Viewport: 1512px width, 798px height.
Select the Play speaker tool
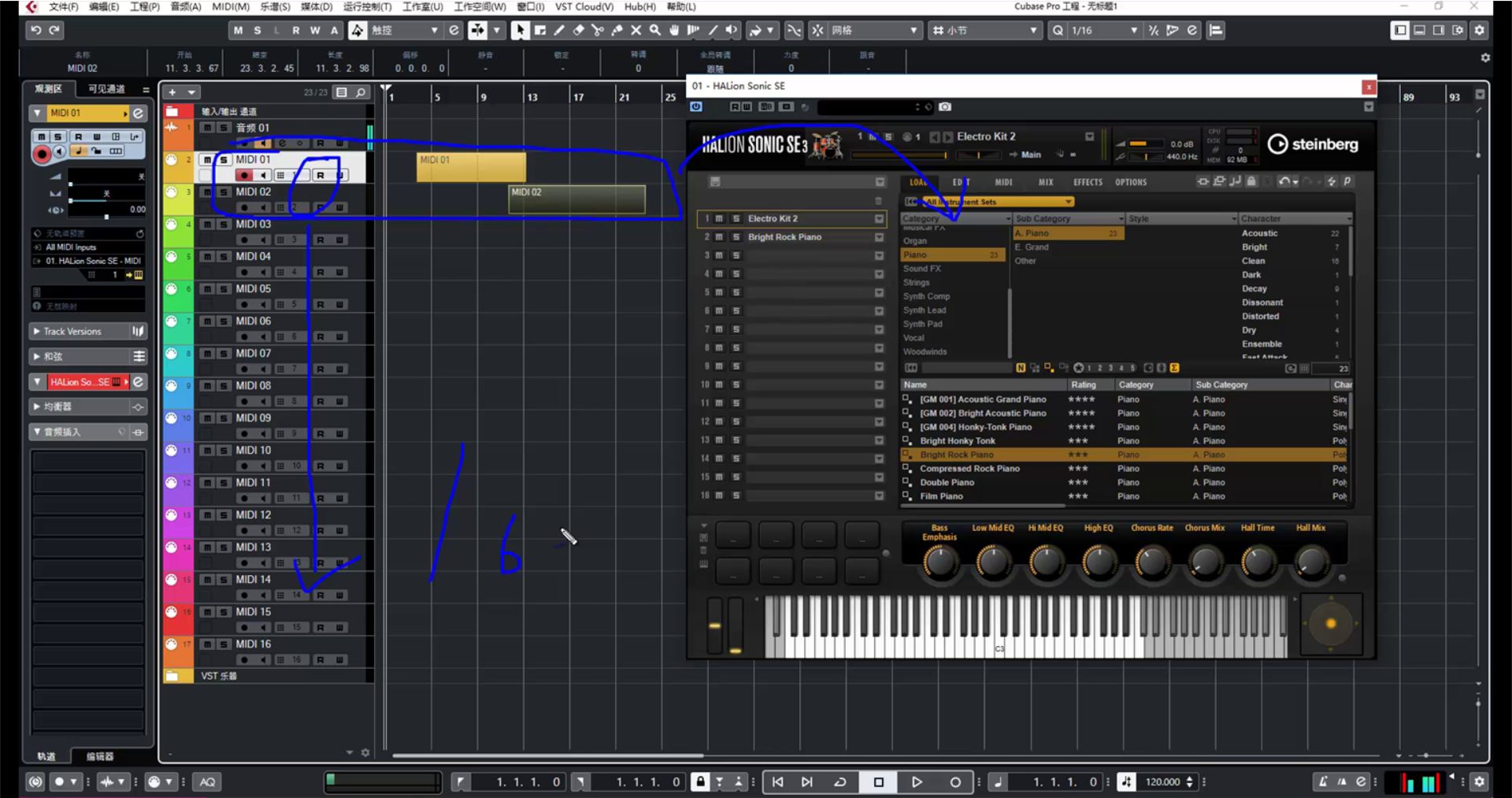732,30
